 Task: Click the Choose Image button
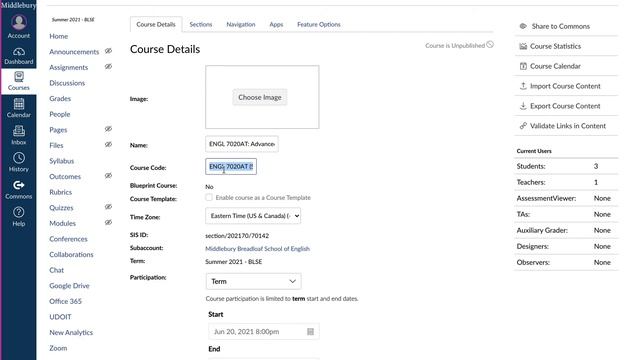[x=260, y=98]
